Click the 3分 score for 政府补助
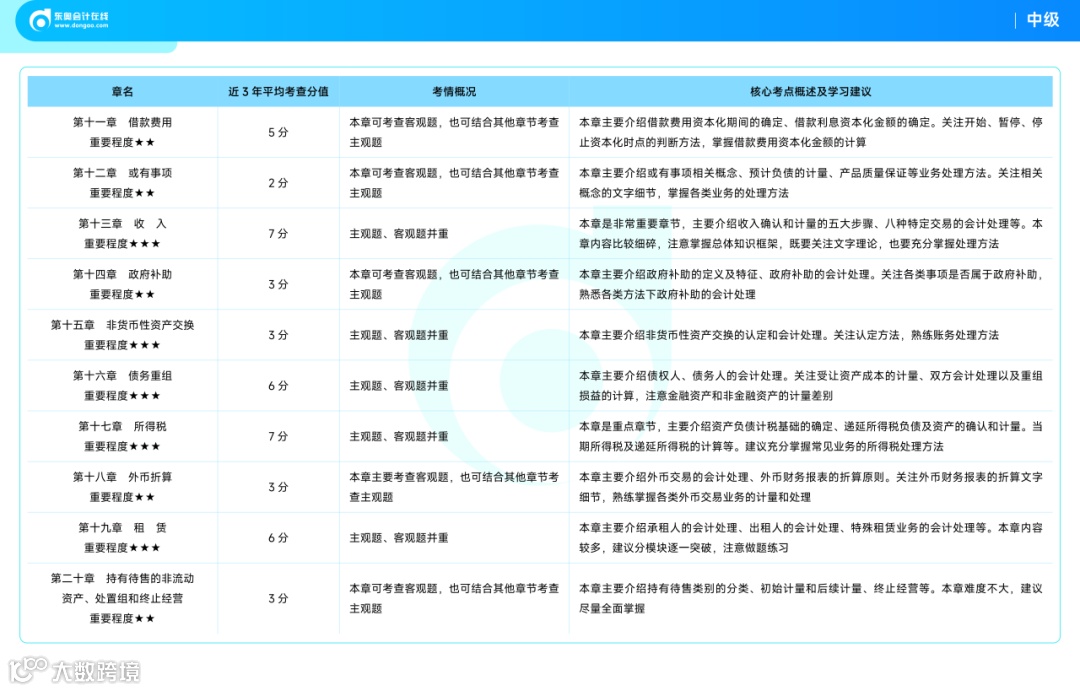 [x=278, y=285]
